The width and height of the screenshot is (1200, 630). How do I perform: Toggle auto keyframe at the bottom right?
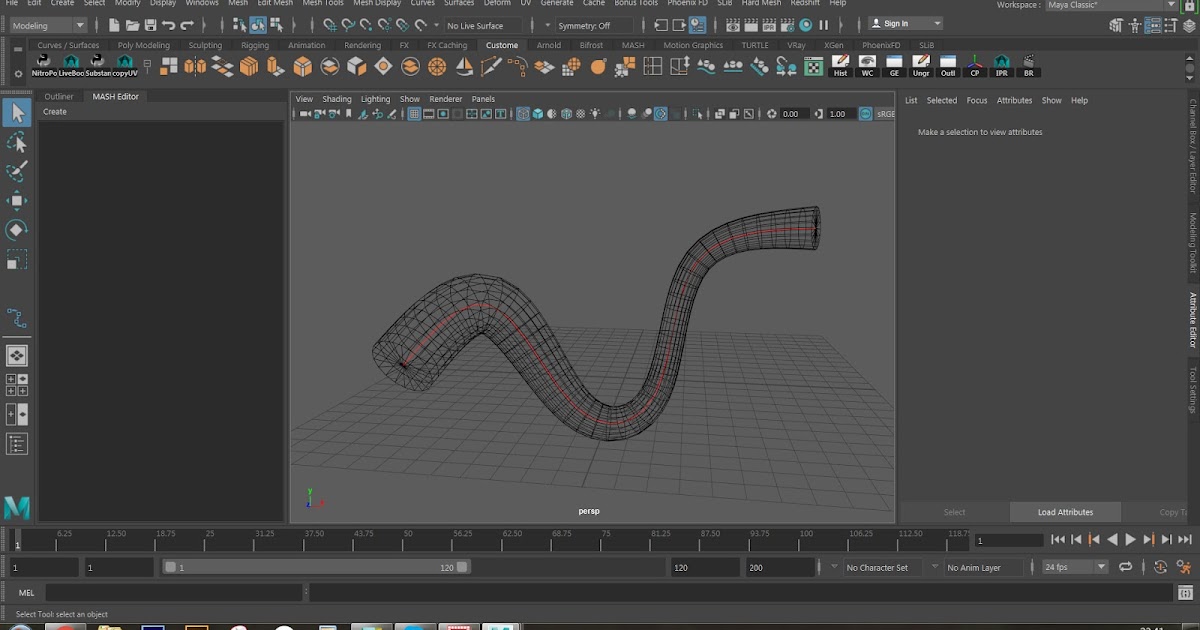pyautogui.click(x=1160, y=567)
